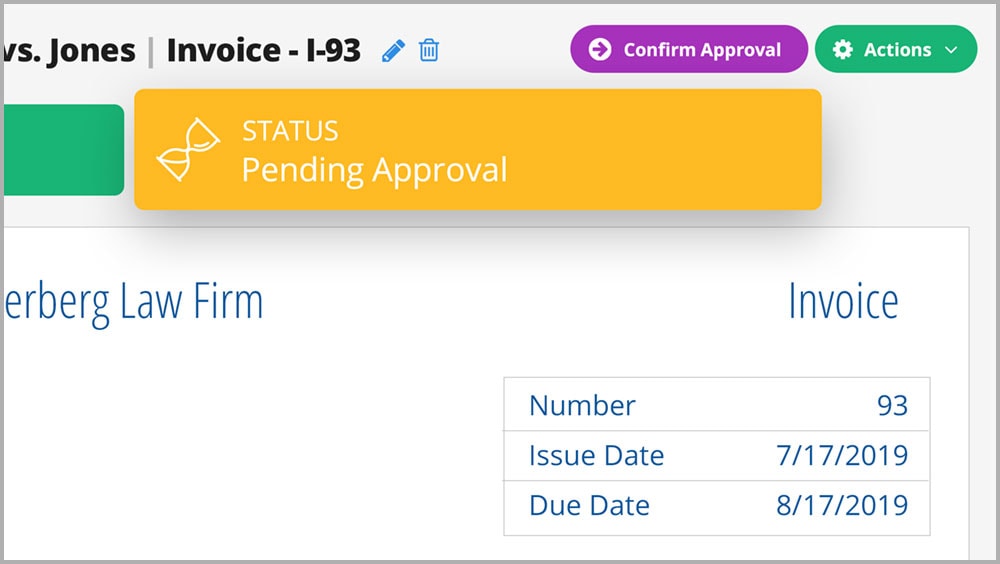The image size is (1000, 564).
Task: Click the green card left of status
Action: (x=63, y=150)
